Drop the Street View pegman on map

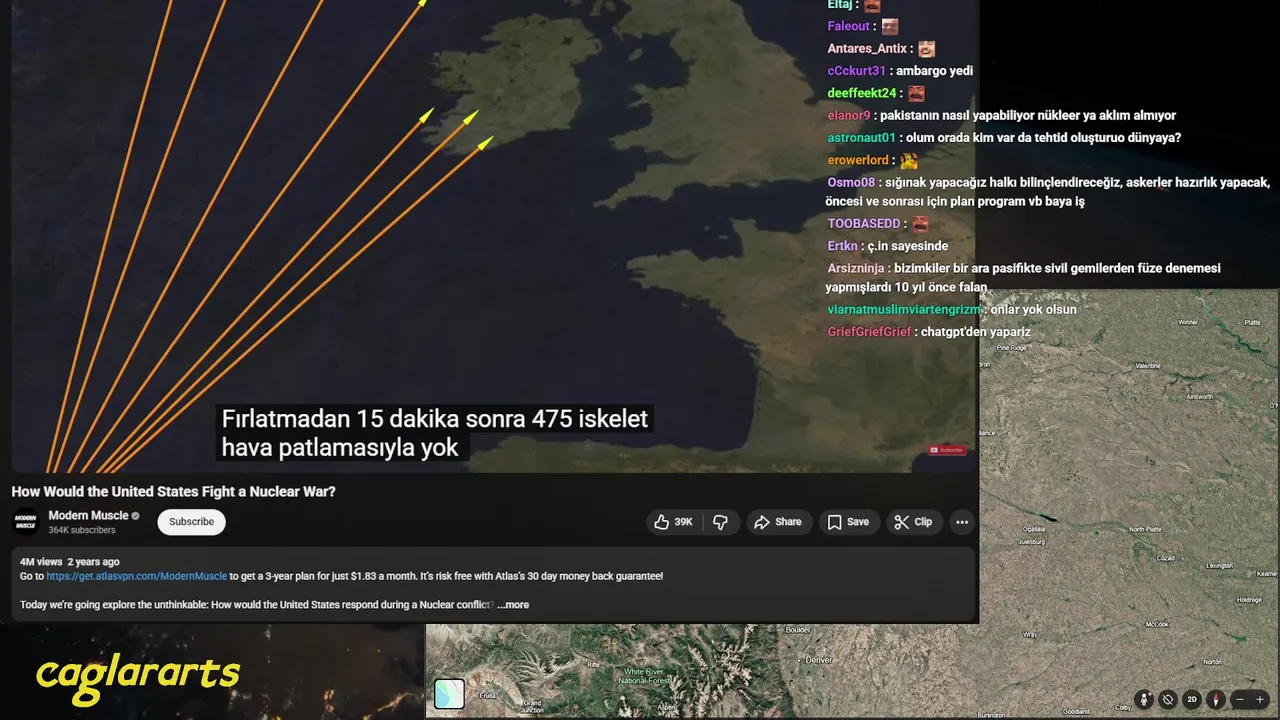[1144, 700]
